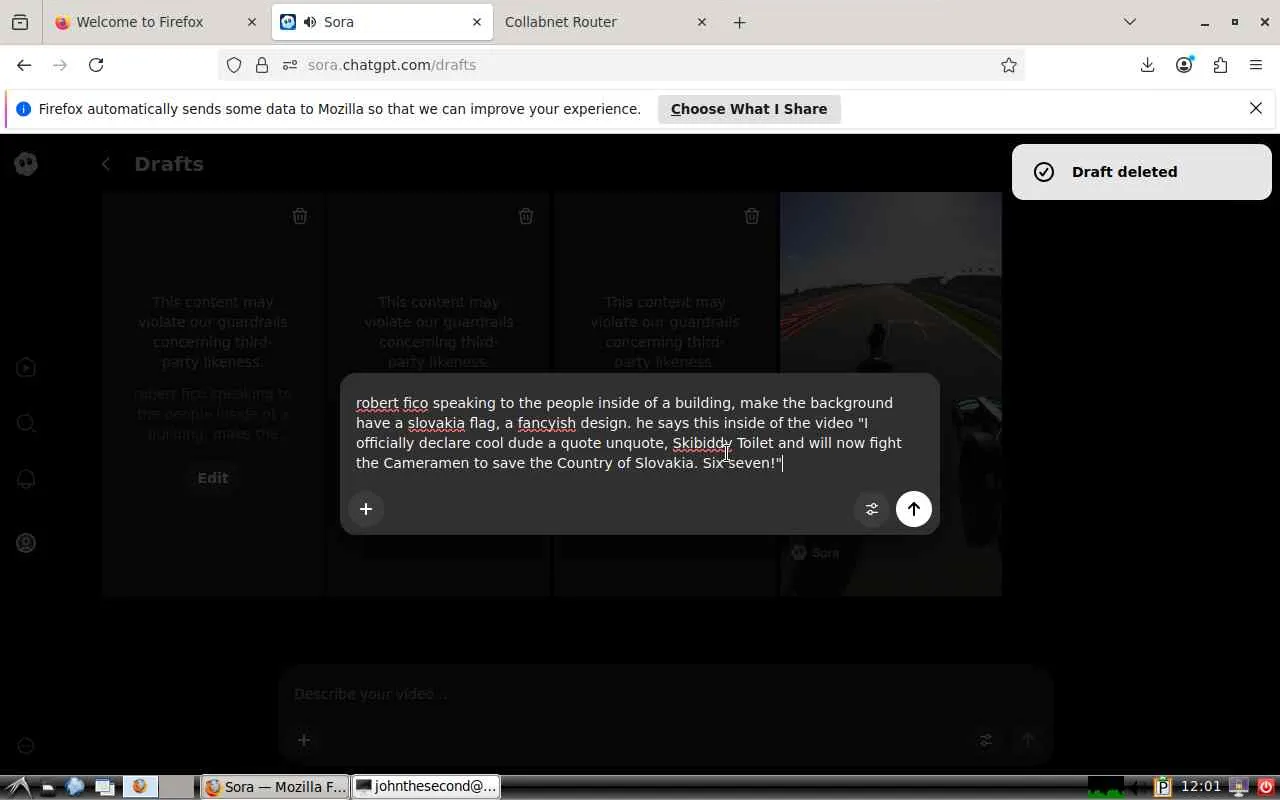Delete the second draft with its trash icon
Screen dimensions: 1280x800
526,216
